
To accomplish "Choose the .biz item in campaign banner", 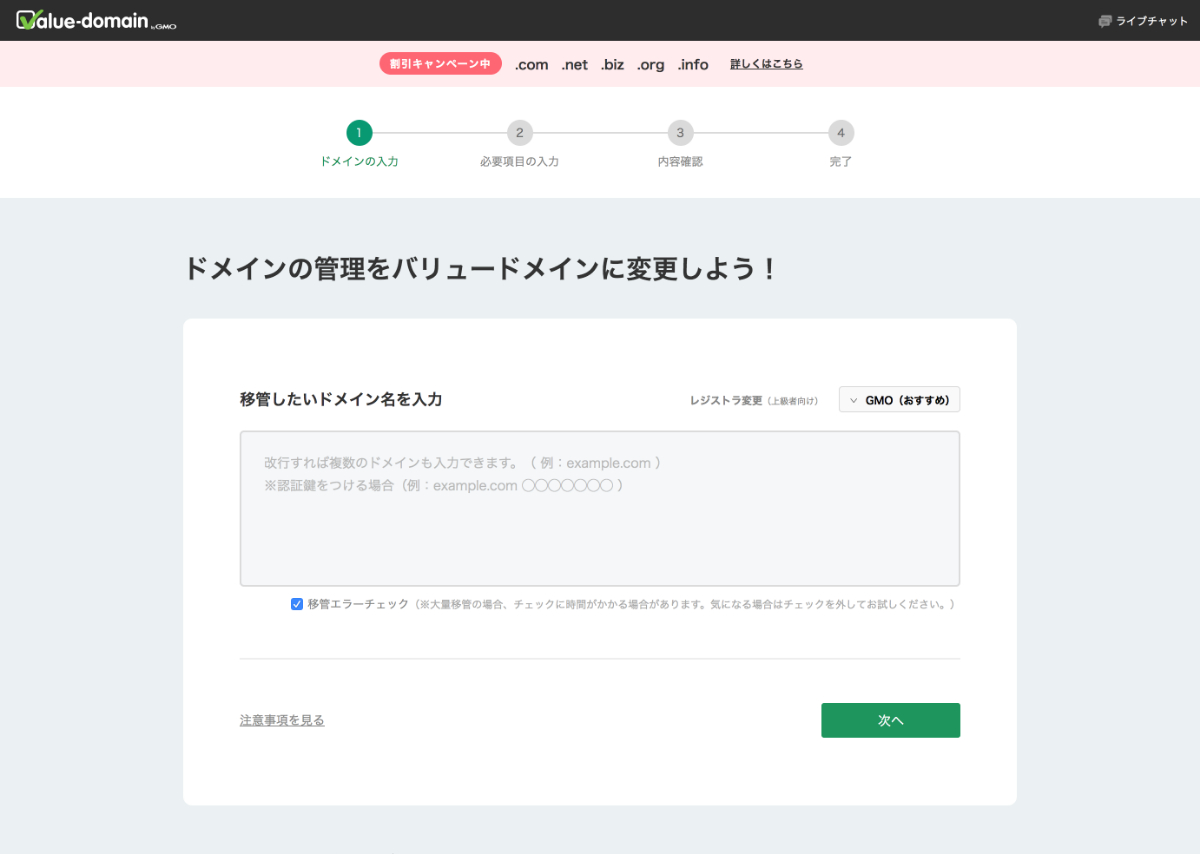I will (612, 65).
